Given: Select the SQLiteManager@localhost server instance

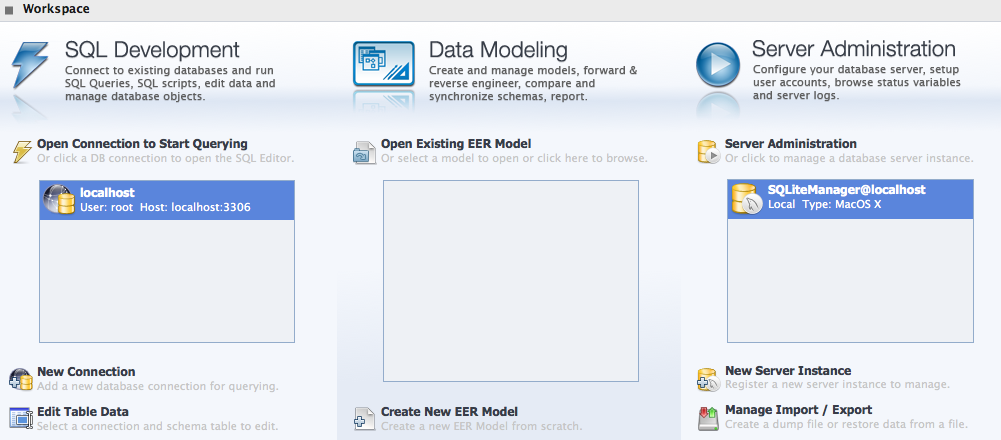Looking at the screenshot, I should pyautogui.click(x=850, y=199).
